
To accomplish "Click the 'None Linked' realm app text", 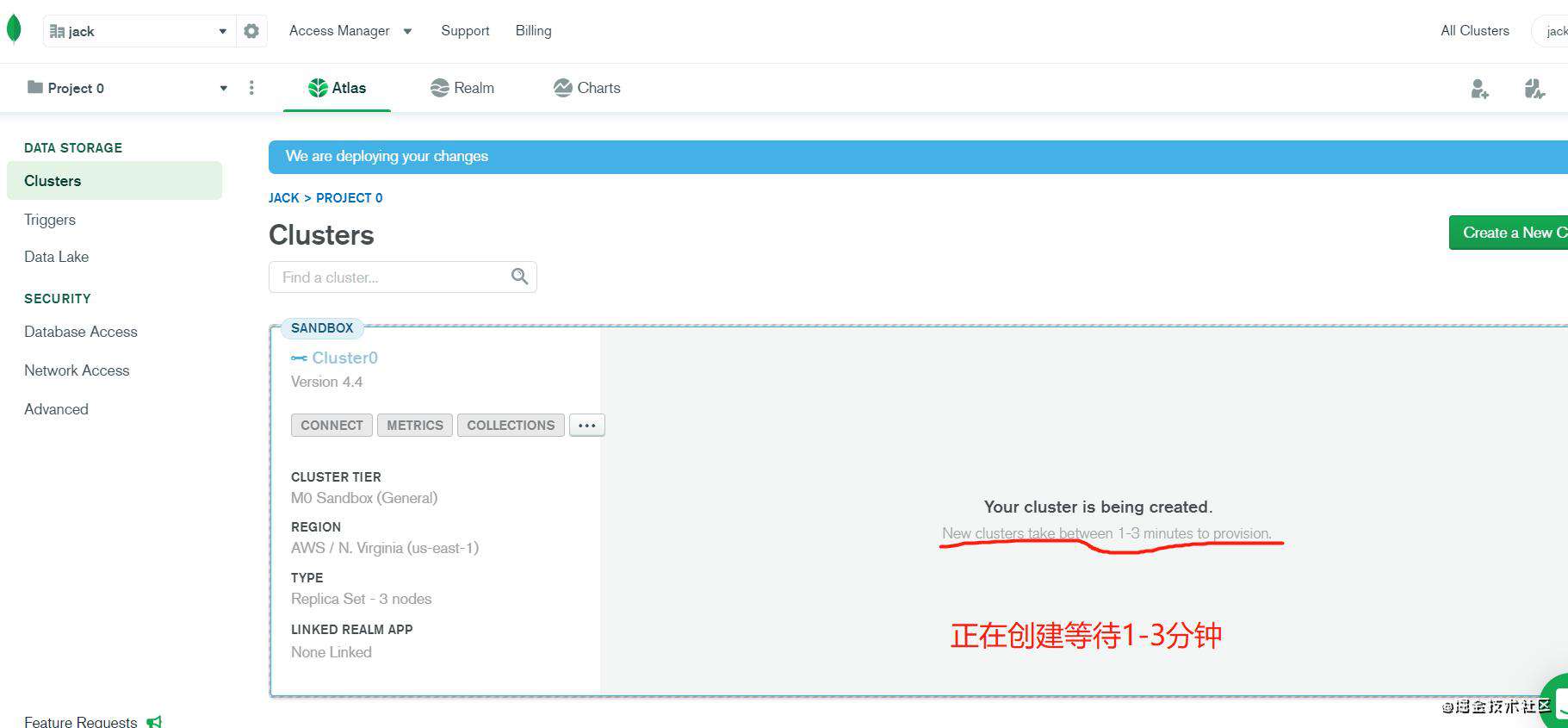I will (332, 652).
